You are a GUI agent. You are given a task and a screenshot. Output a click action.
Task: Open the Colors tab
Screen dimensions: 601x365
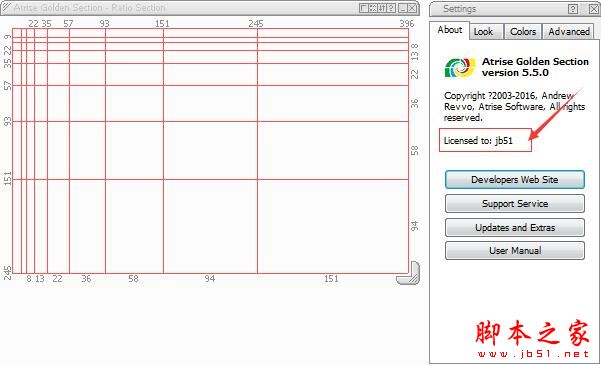(523, 31)
